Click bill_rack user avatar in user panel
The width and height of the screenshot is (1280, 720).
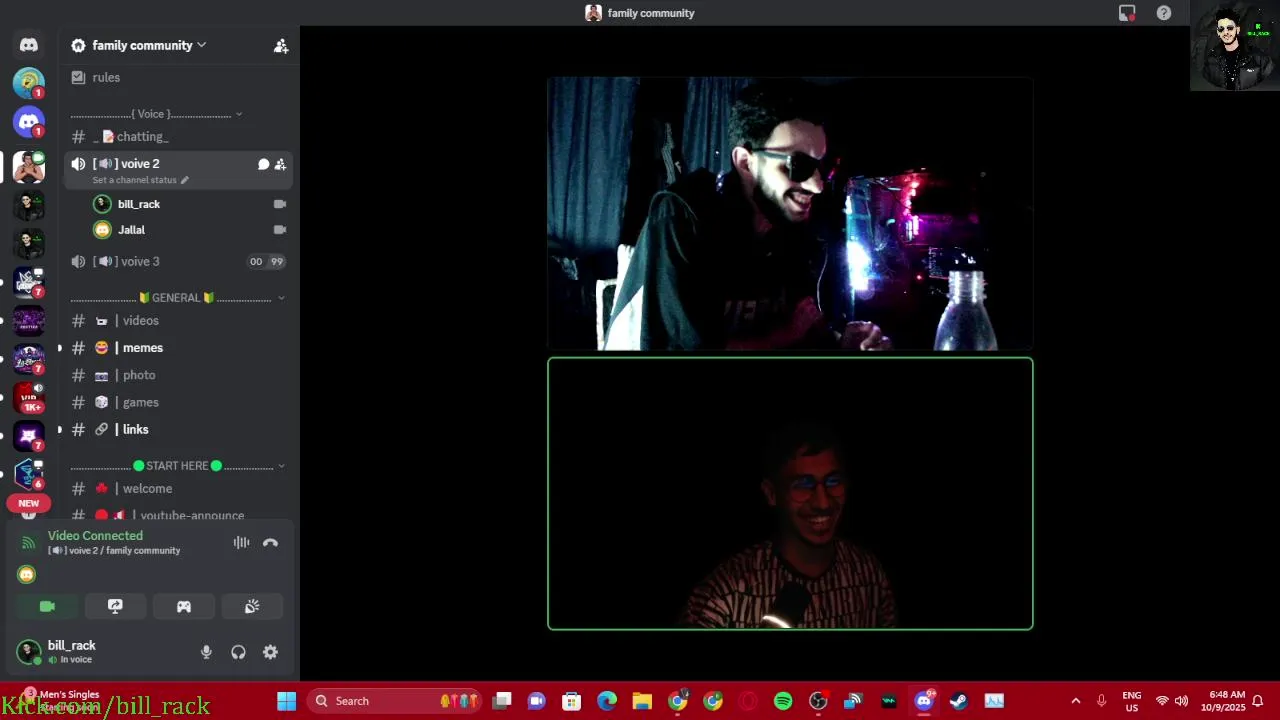click(29, 652)
